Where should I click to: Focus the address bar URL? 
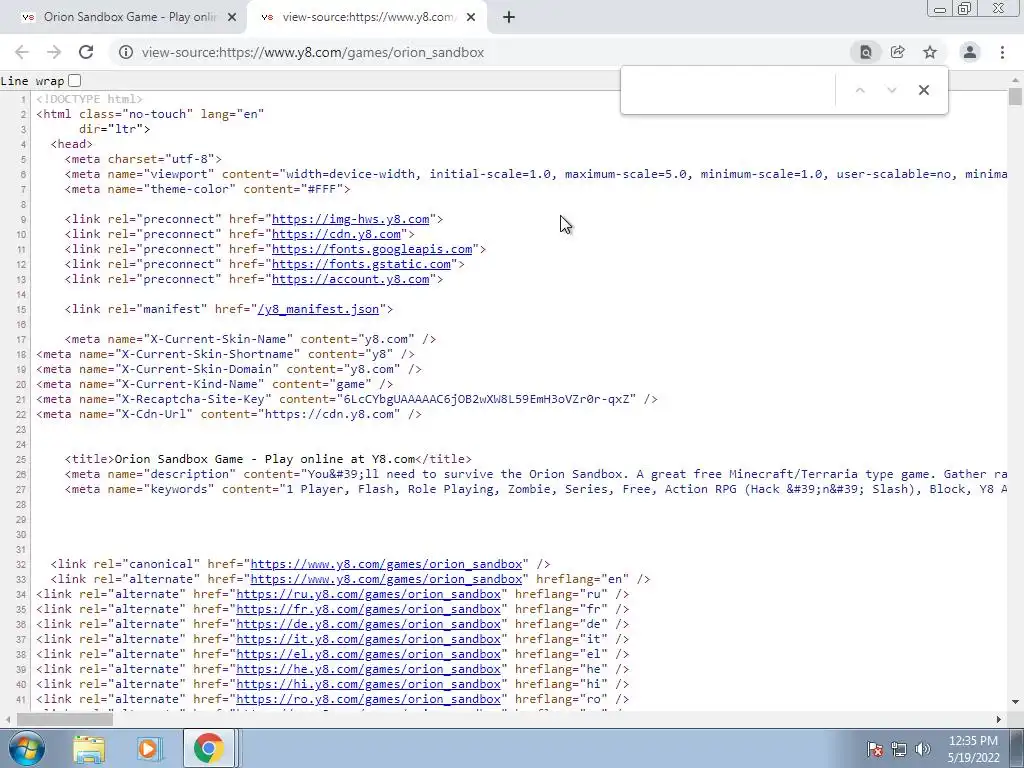point(313,52)
